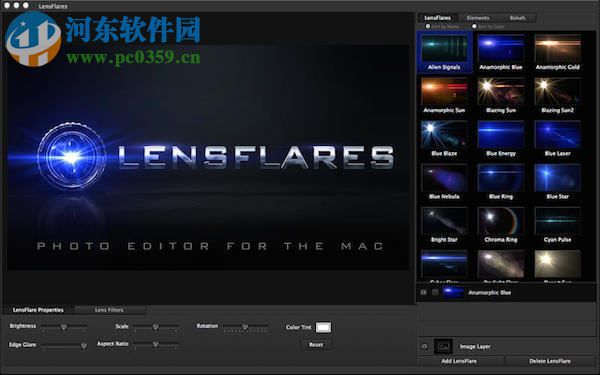
Task: Switch to the LensFlare Properties tab
Action: [x=38, y=310]
